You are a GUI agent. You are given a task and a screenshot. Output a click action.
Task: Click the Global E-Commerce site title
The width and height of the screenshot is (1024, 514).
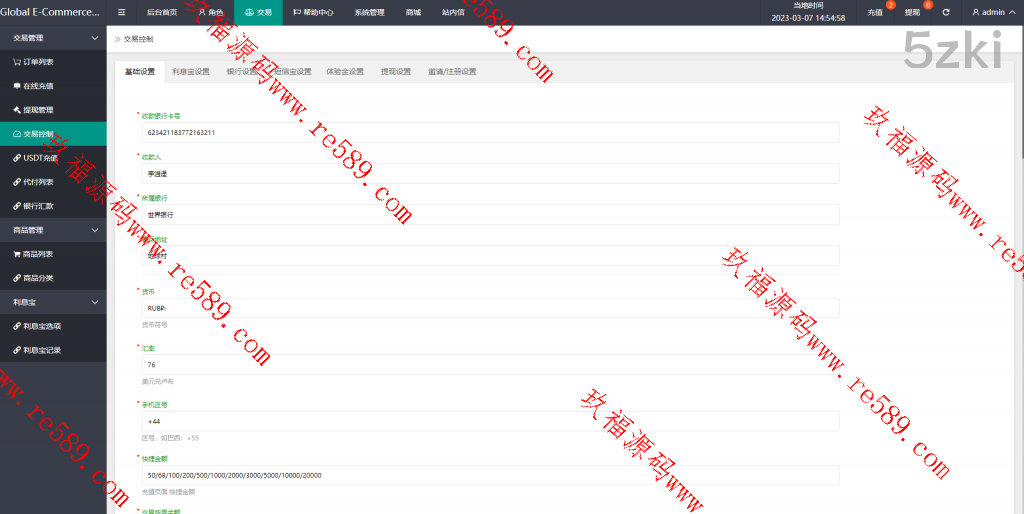click(50, 12)
